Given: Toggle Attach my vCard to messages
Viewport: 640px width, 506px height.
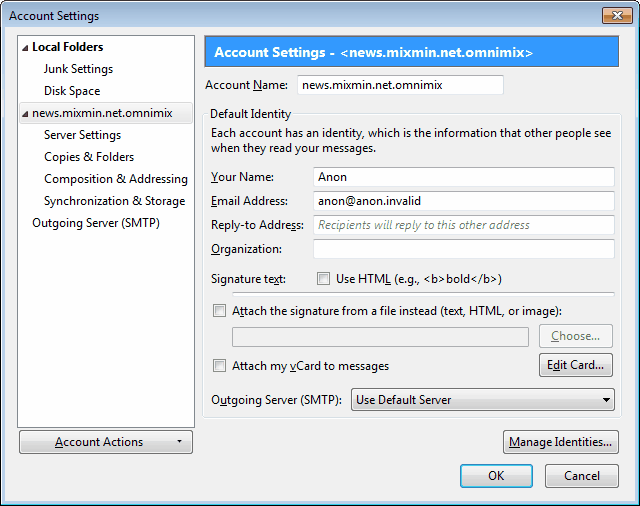Looking at the screenshot, I should [219, 366].
